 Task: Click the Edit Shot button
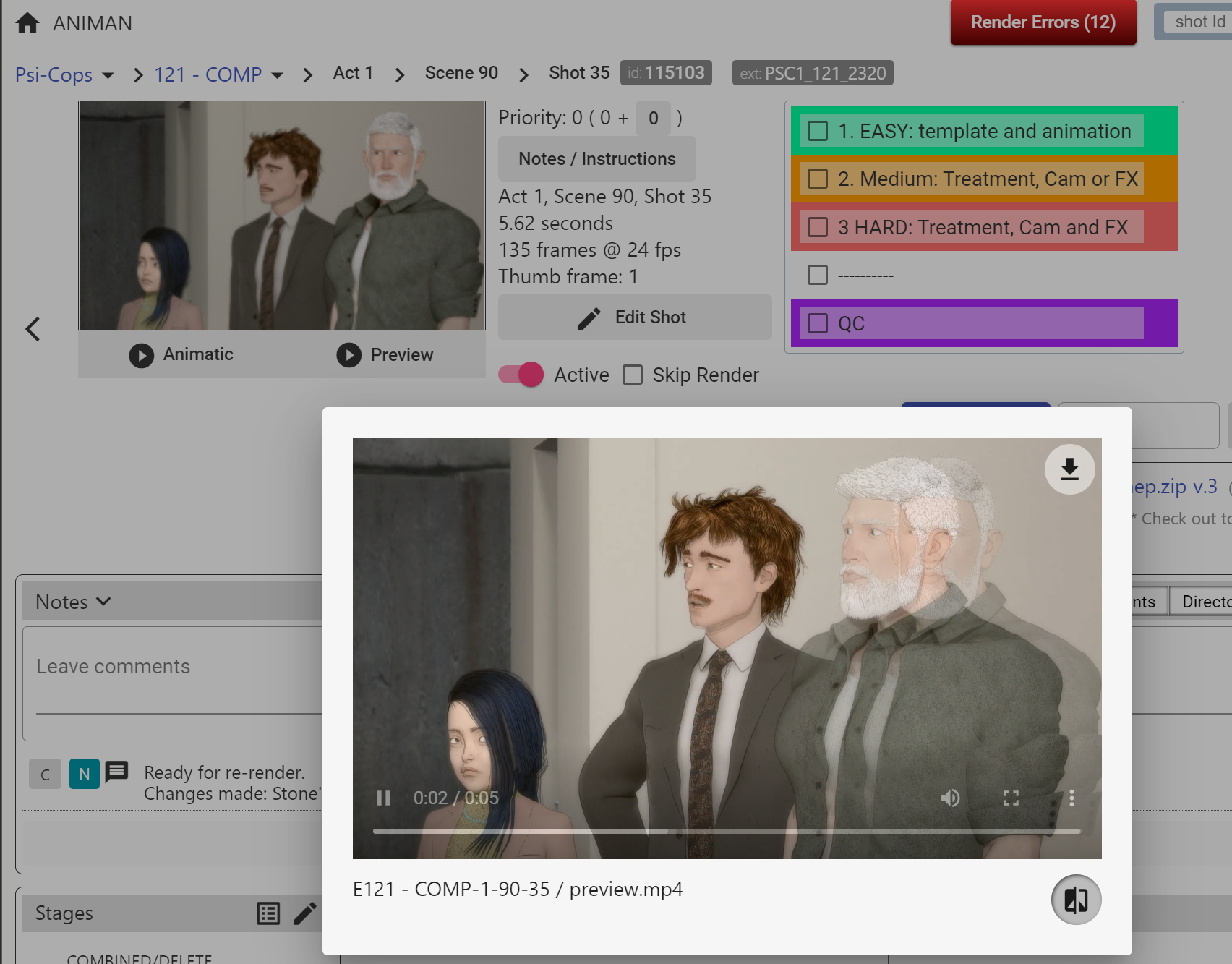coord(635,317)
